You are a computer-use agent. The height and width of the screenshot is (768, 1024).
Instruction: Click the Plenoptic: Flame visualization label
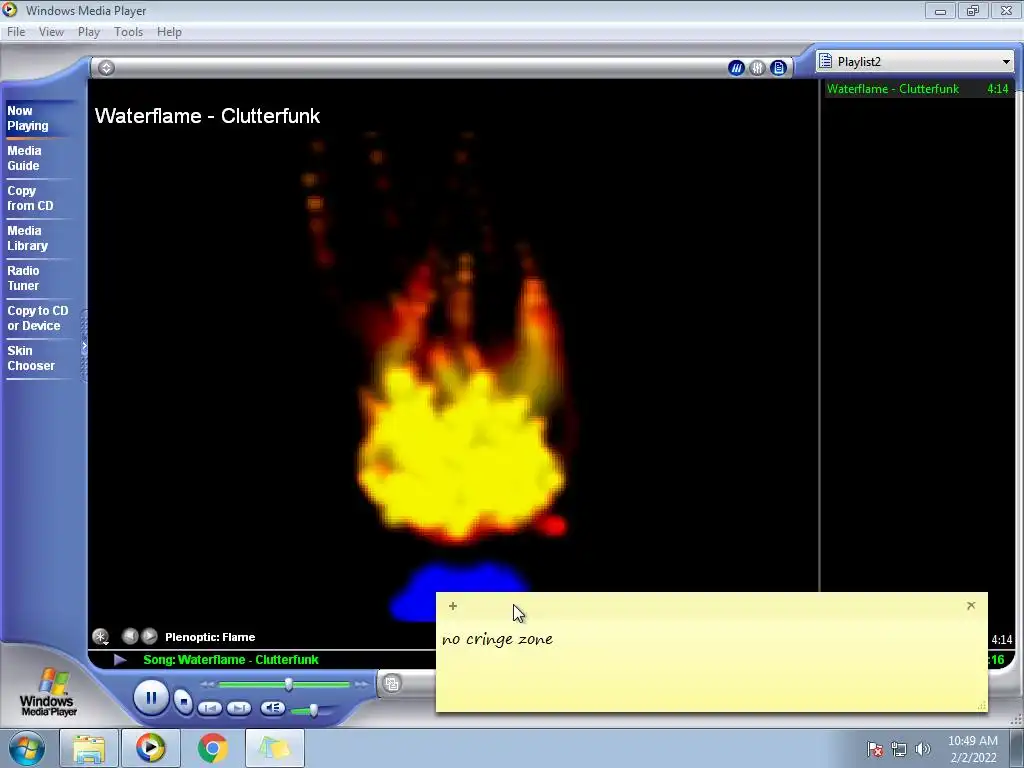(210, 637)
